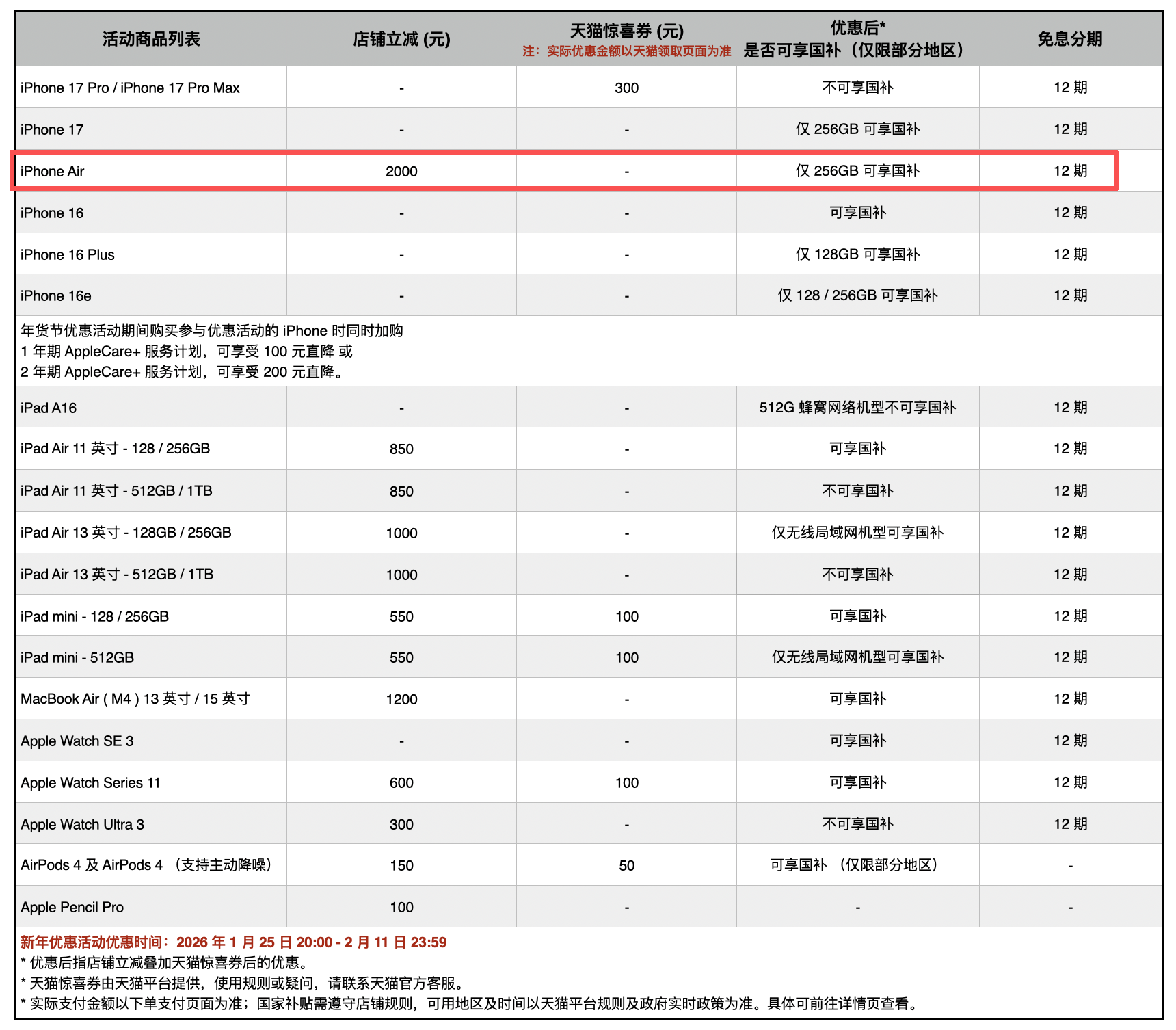The width and height of the screenshot is (1176, 1030).
Task: Select the 'iPhone Air' product name
Action: pos(52,171)
